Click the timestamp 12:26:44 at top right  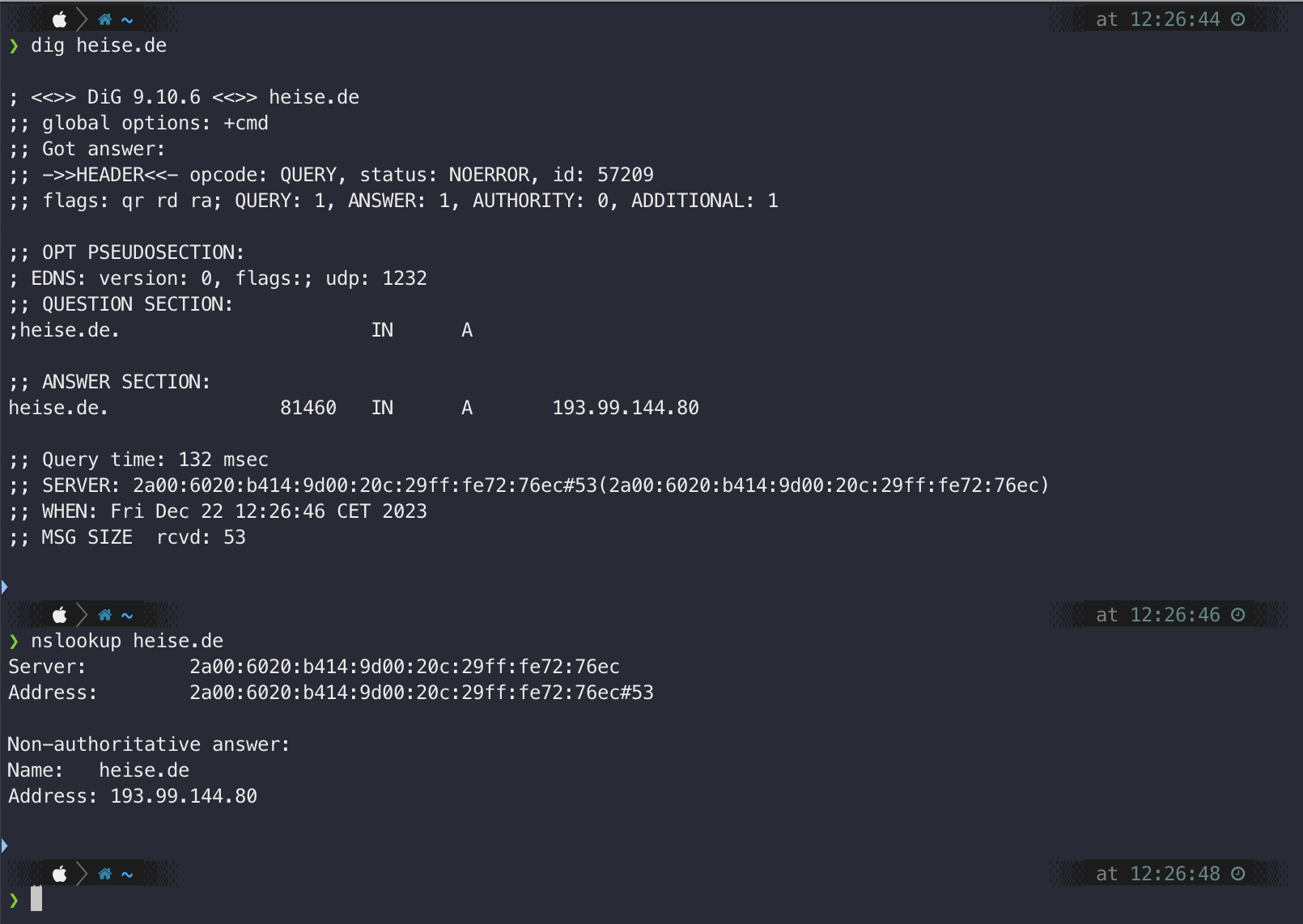(1175, 19)
